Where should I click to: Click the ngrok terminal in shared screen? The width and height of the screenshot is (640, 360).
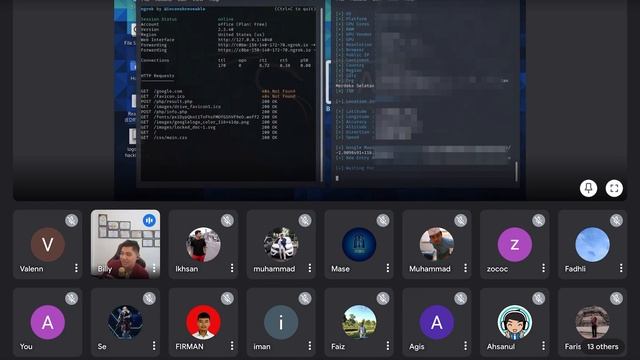[x=229, y=92]
